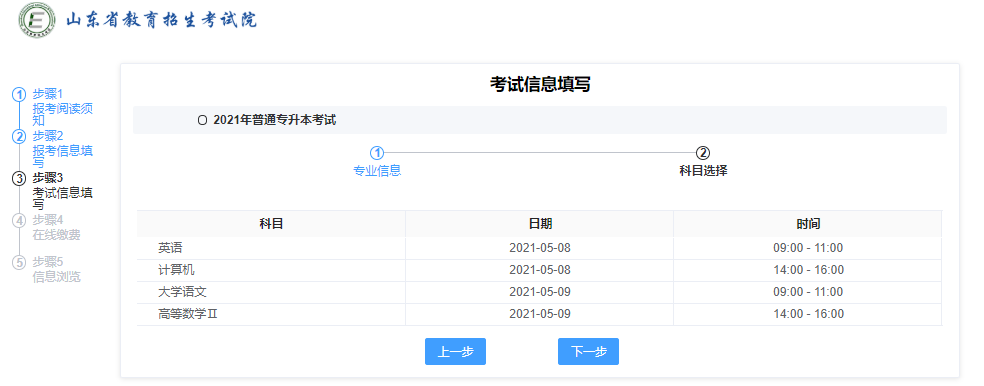
Task: Click the 科目选择 step 2 circle
Action: coord(703,153)
